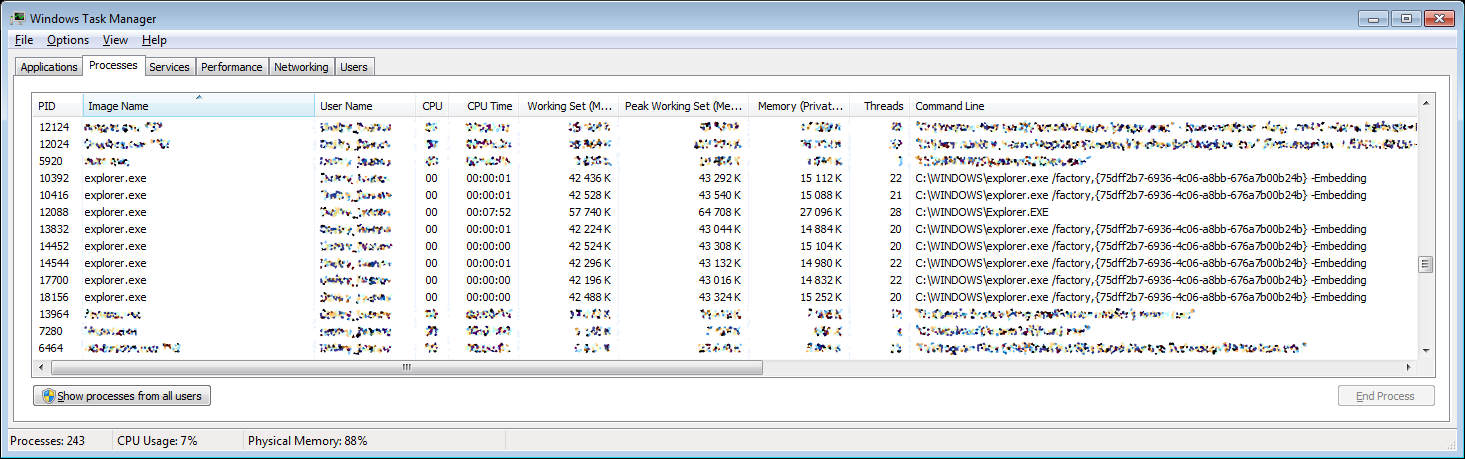Switch to the Services tab
Viewport: 1465px width, 459px height.
click(169, 67)
